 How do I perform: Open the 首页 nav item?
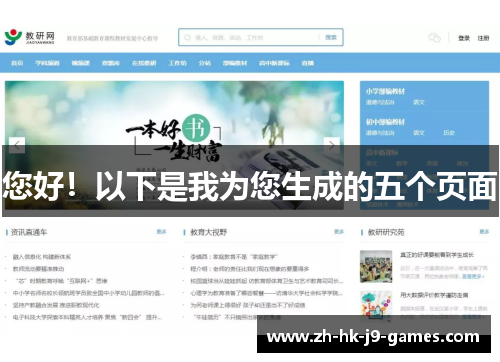point(17,63)
